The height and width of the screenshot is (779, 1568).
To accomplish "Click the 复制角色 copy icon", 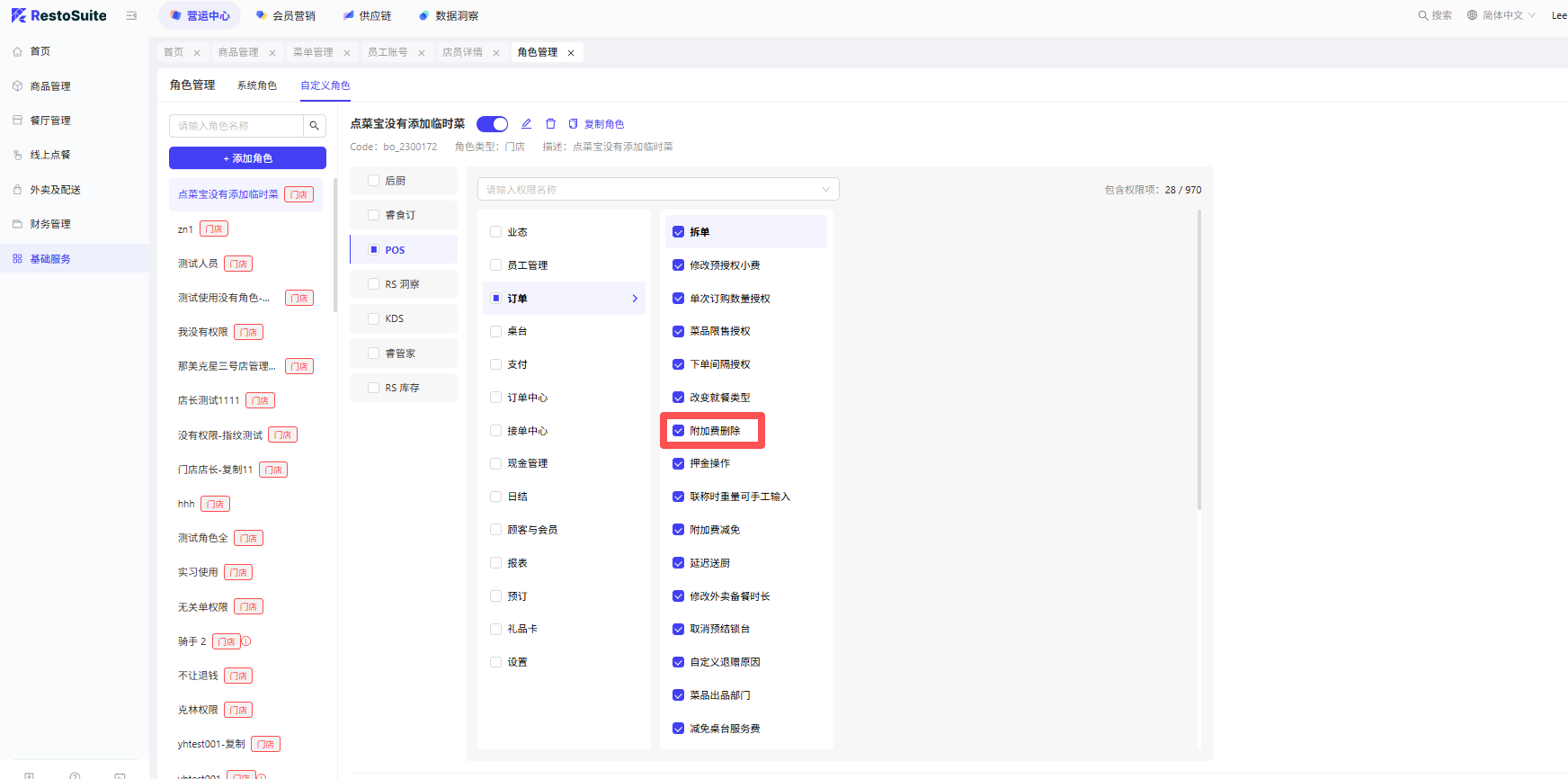I will pos(574,124).
